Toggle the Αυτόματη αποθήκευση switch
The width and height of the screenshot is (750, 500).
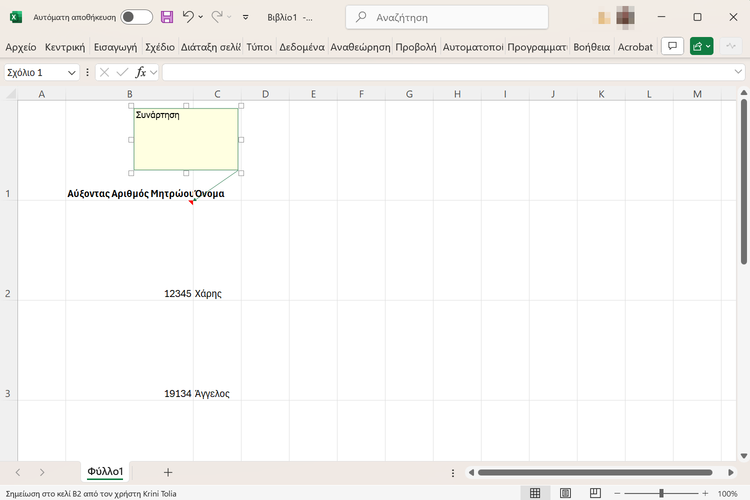coord(137,17)
